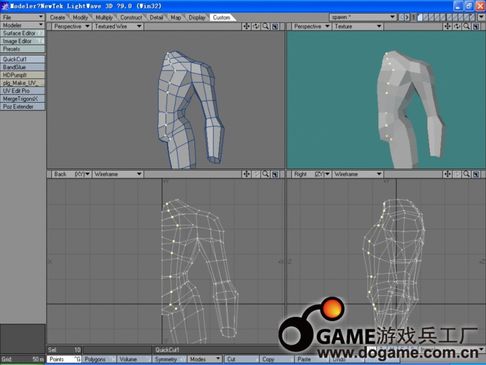This screenshot has height=365, width=486.
Task: Enable Volume selection mode
Action: pos(134,359)
